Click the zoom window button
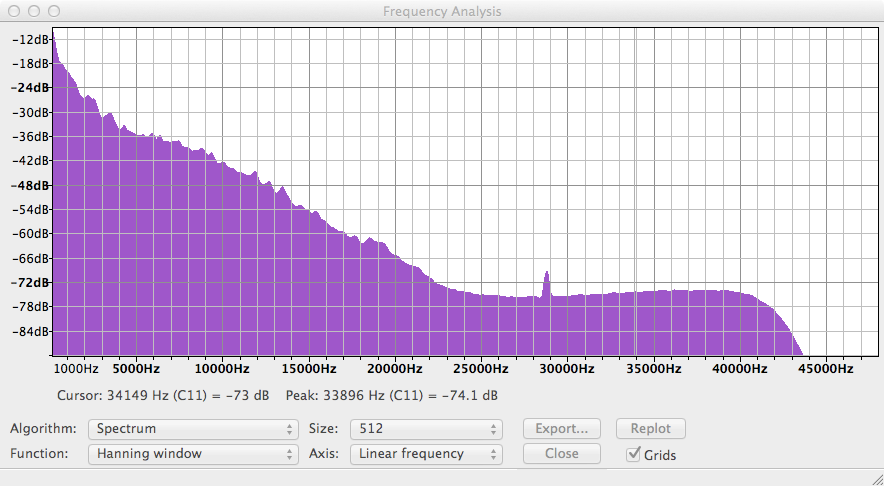 coord(54,11)
